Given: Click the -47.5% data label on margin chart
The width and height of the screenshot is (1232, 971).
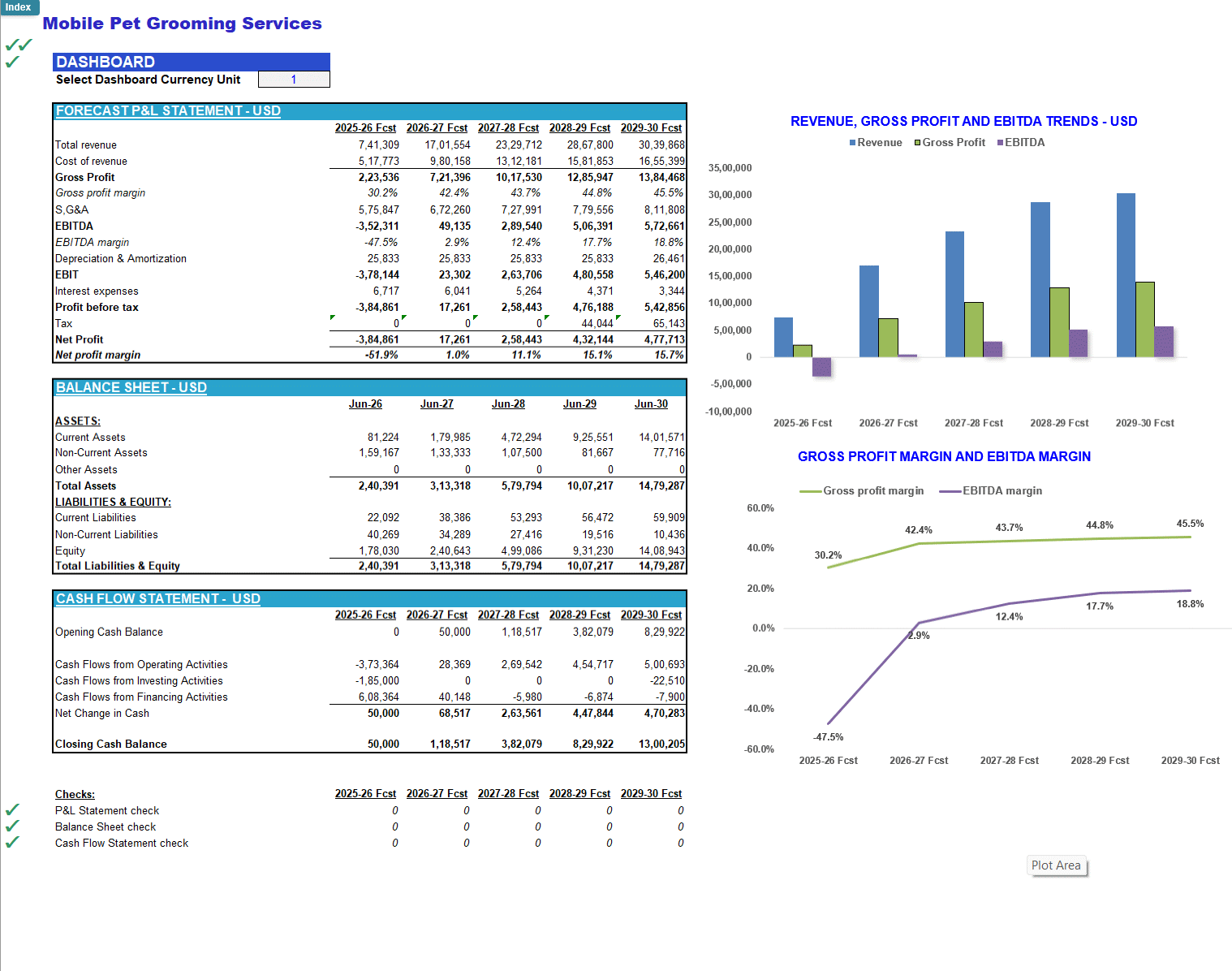Looking at the screenshot, I should (x=828, y=737).
